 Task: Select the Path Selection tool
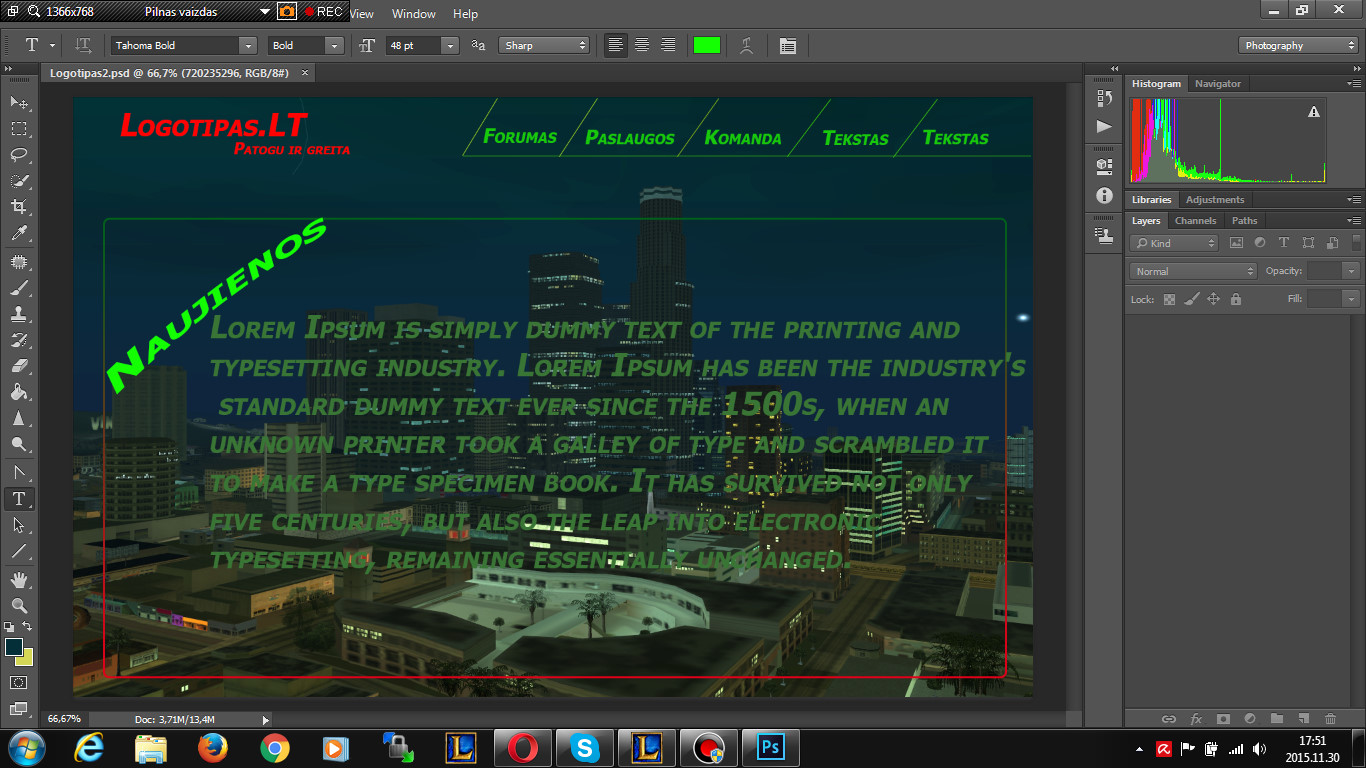pos(19,524)
